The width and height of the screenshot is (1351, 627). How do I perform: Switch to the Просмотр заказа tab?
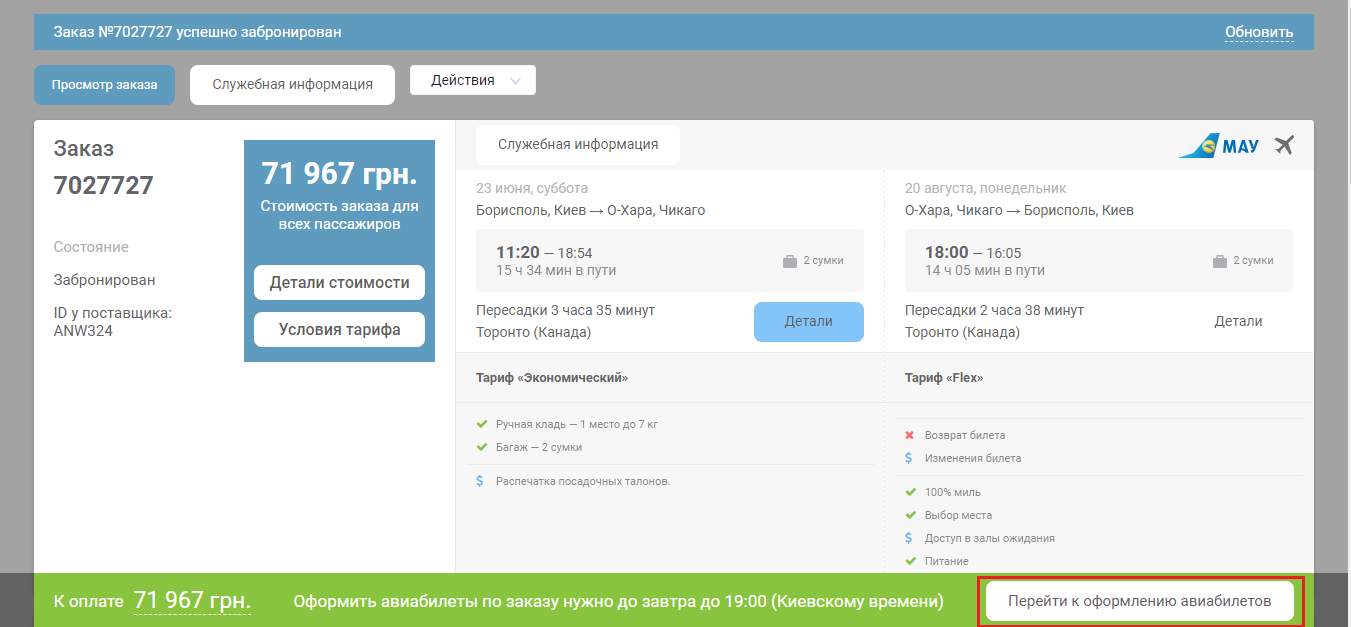[x=104, y=85]
